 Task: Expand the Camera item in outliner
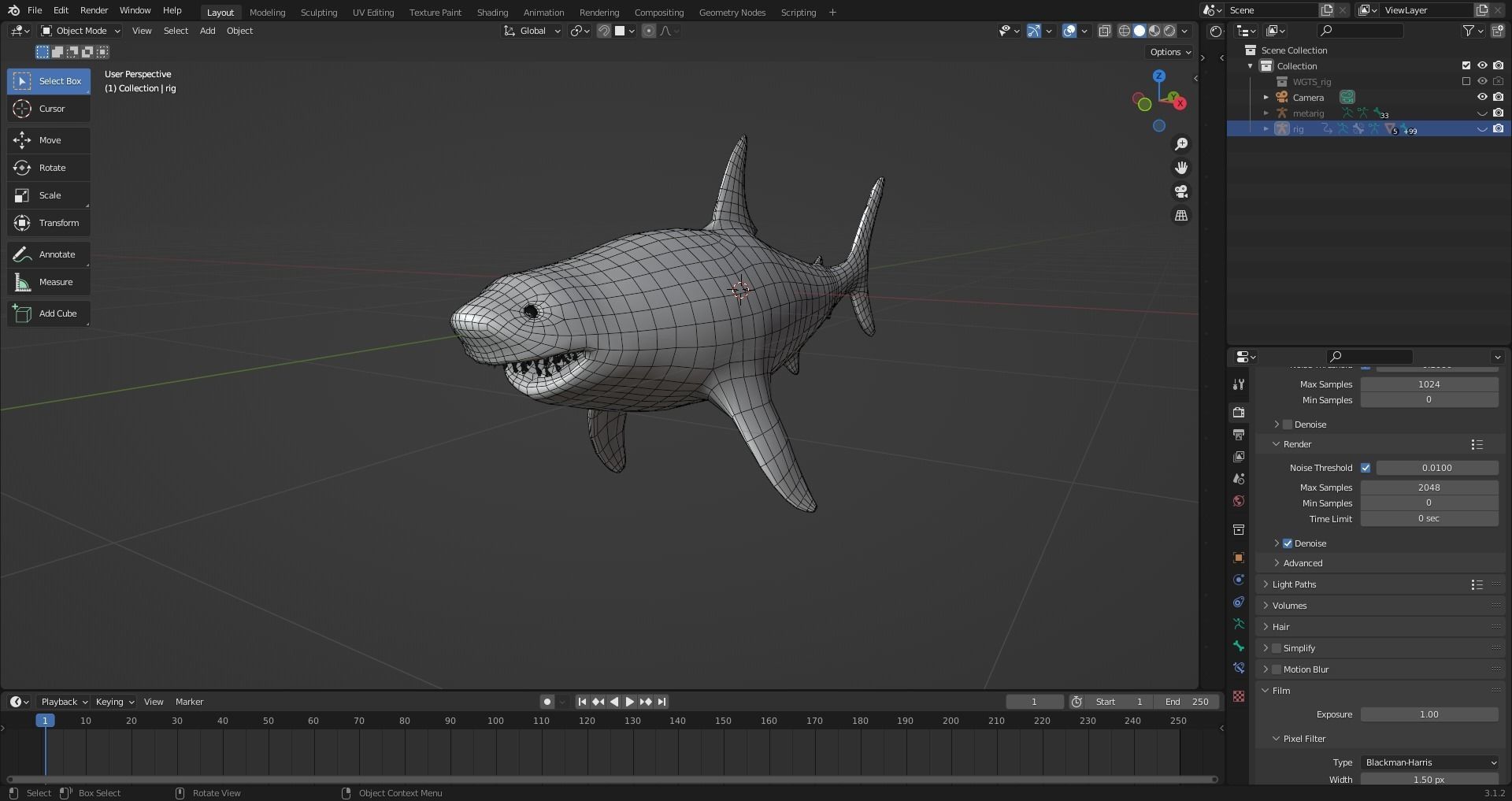pos(1266,98)
